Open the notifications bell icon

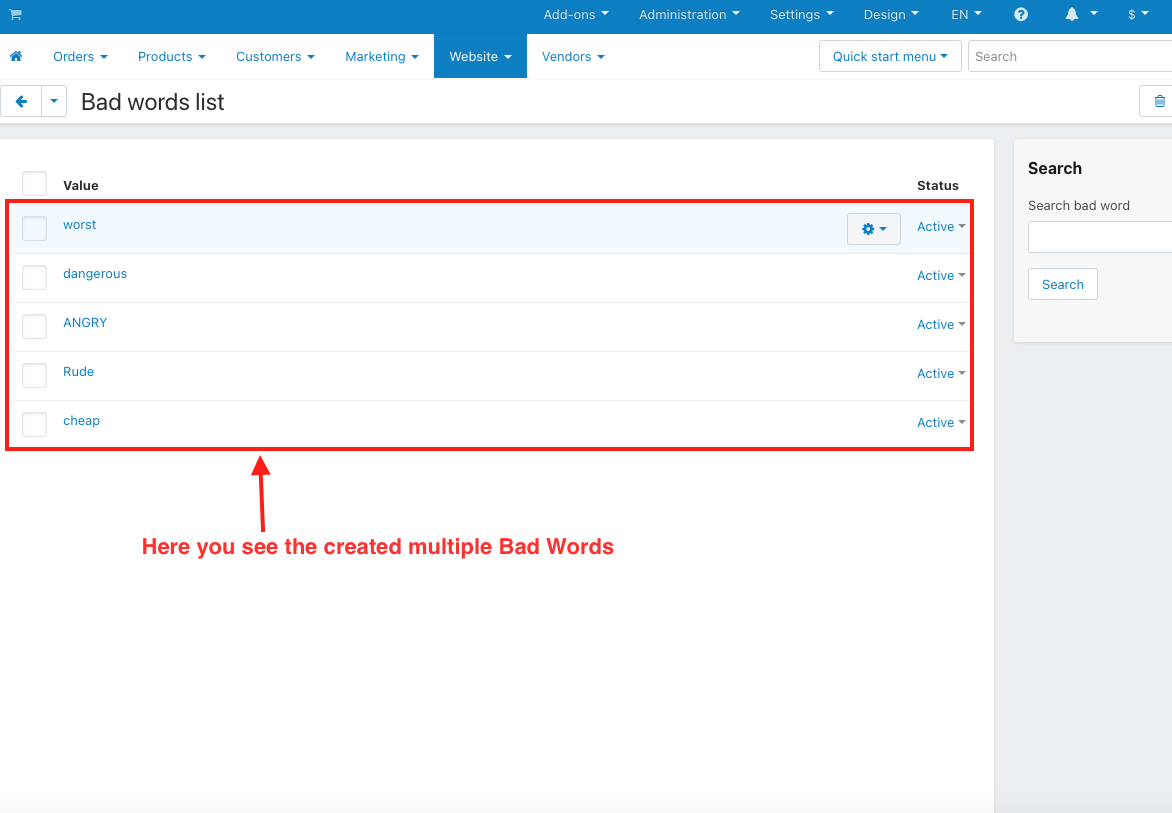pyautogui.click(x=1070, y=15)
